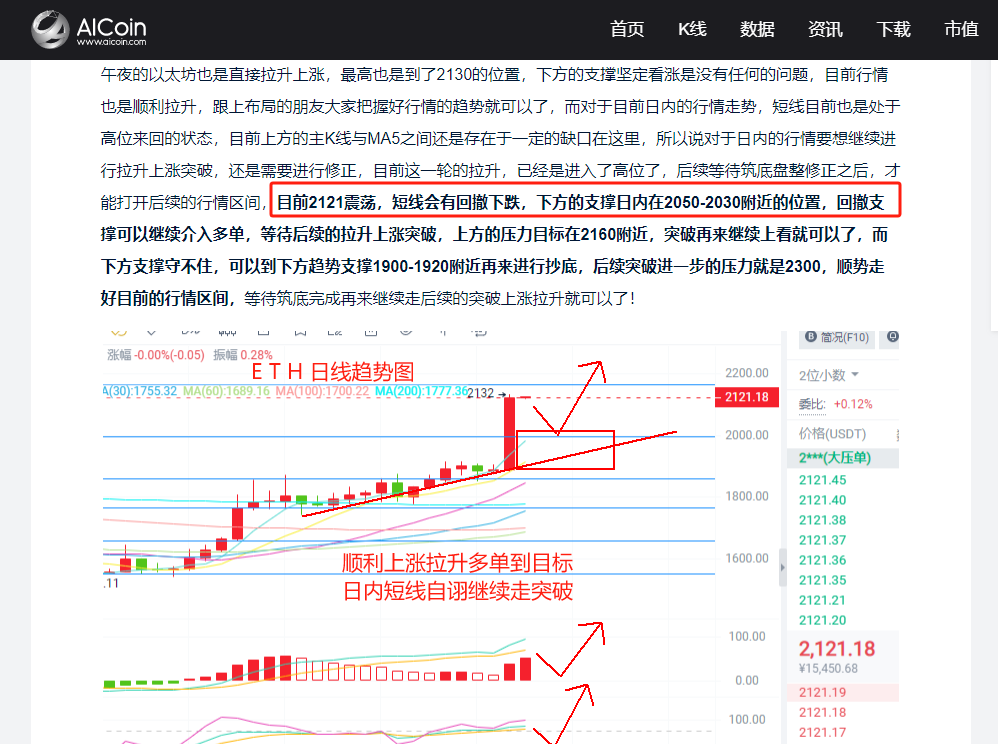Click ask price 2121.20
The image size is (998, 744).
(822, 621)
